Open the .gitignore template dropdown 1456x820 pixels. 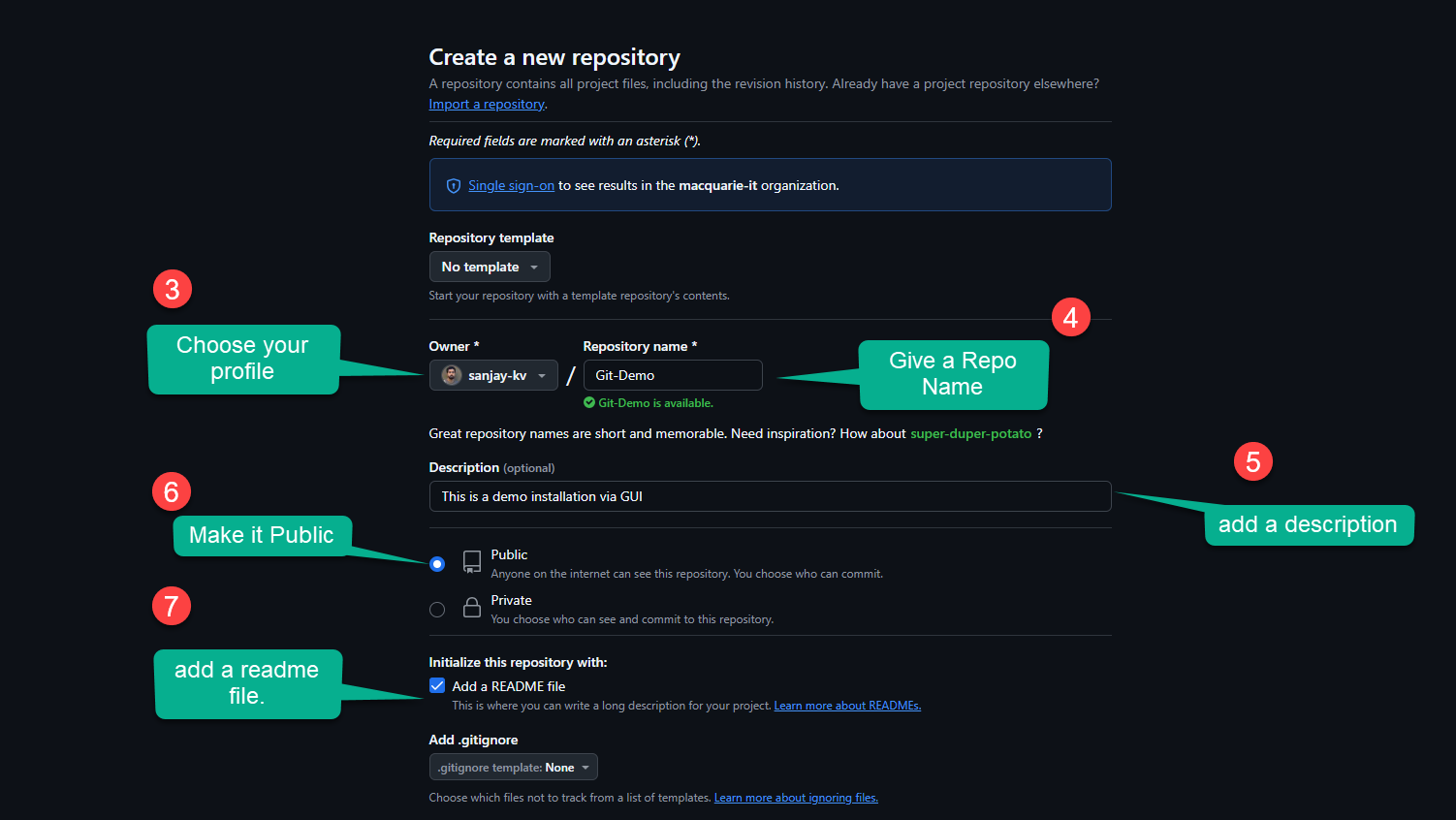(x=513, y=766)
